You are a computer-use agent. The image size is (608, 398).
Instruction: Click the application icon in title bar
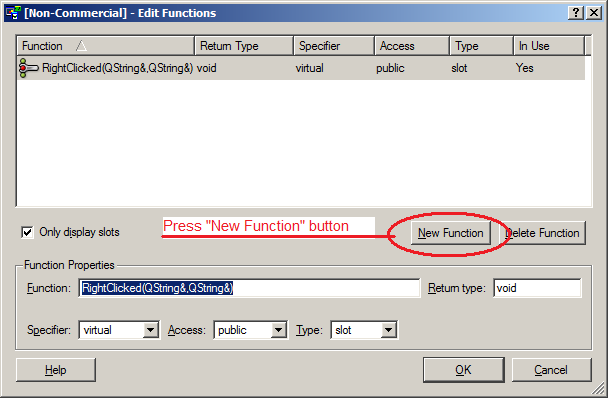click(x=13, y=13)
